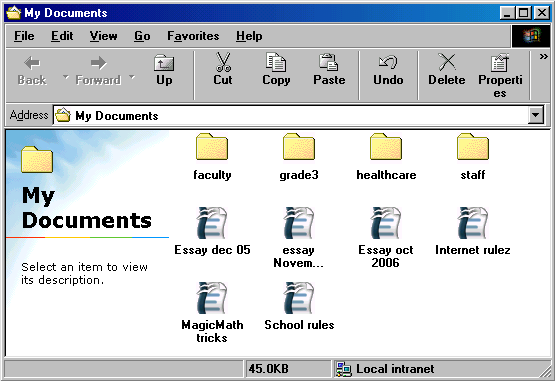
Task: Open the Help menu
Action: tap(249, 36)
